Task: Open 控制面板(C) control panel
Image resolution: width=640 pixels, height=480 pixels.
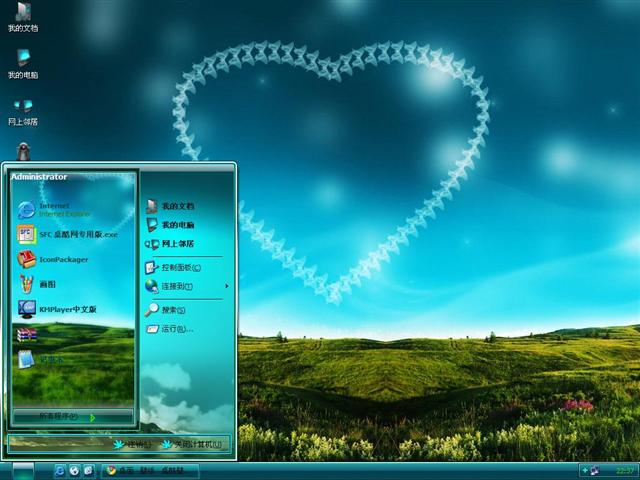Action: coord(173,267)
